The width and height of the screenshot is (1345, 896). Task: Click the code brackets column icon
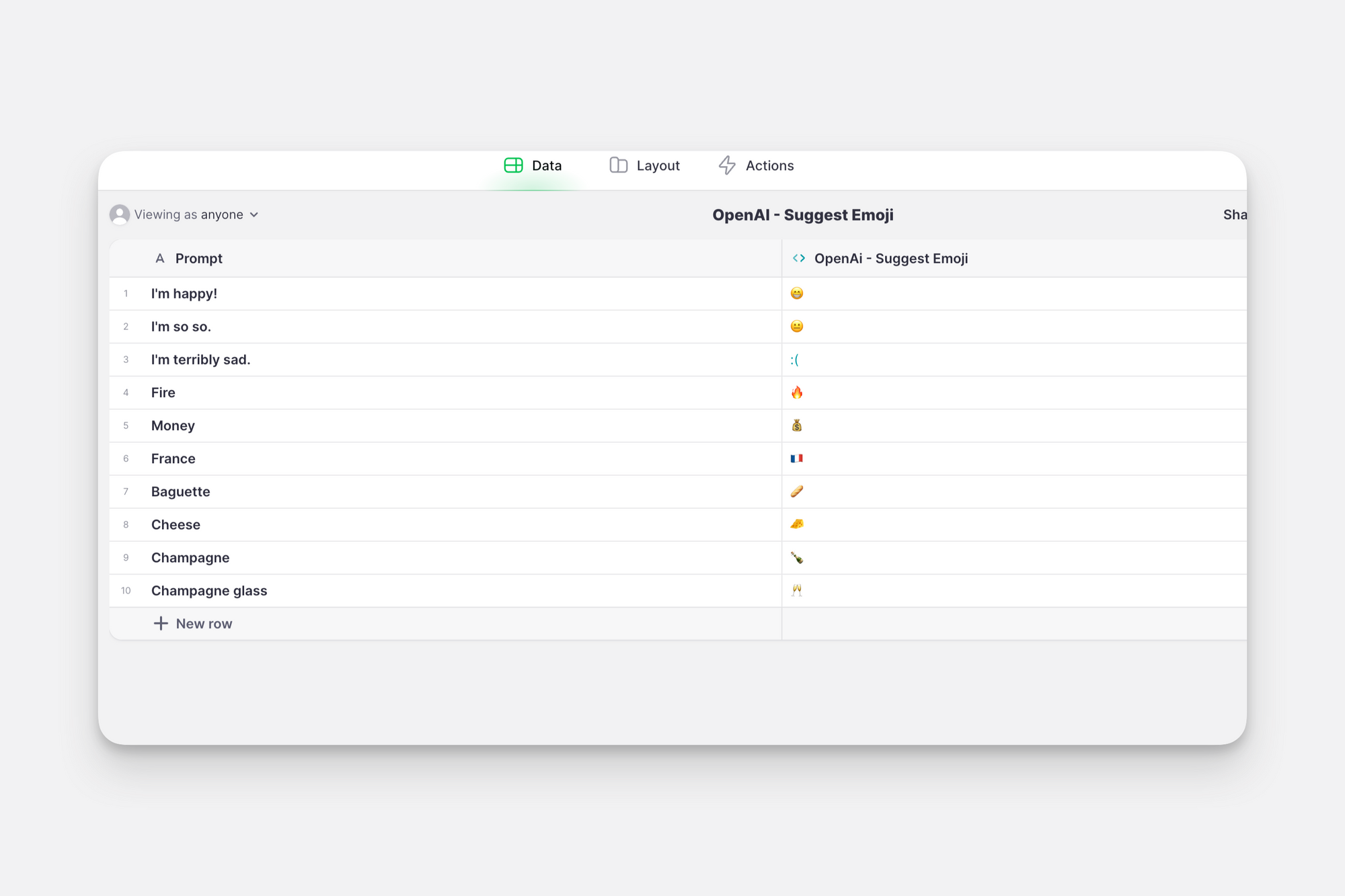click(799, 258)
